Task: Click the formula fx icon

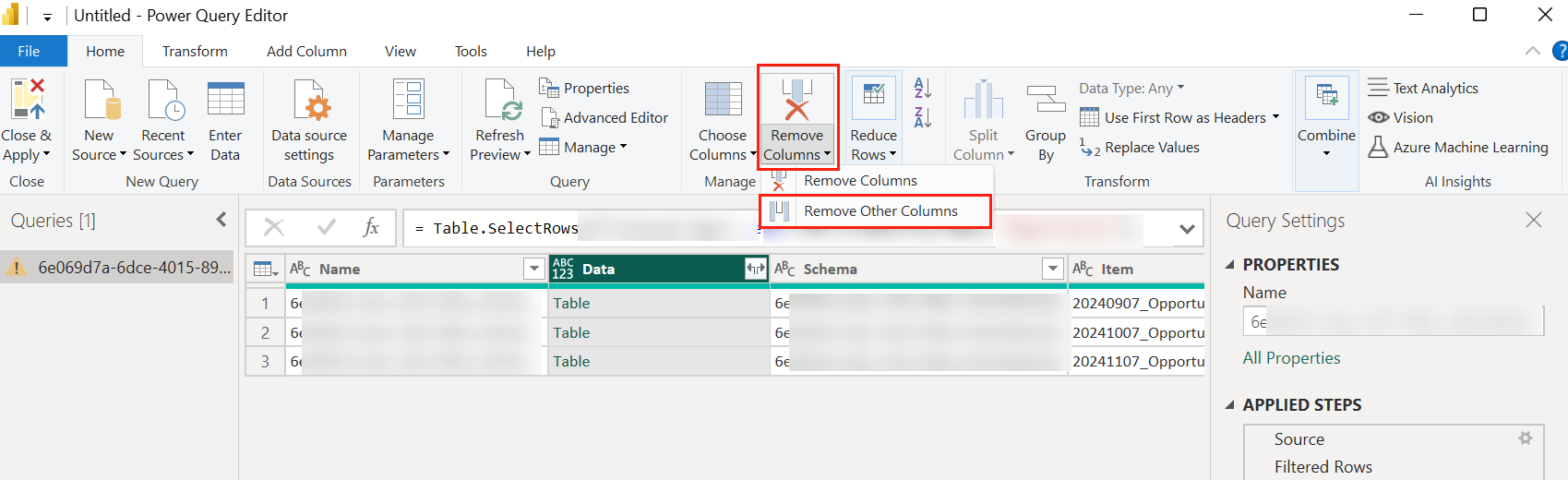Action: (371, 227)
